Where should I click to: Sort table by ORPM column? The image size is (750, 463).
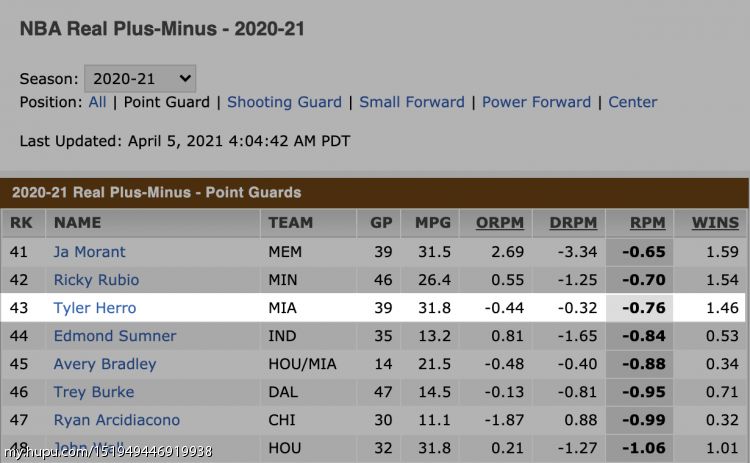pyautogui.click(x=500, y=222)
